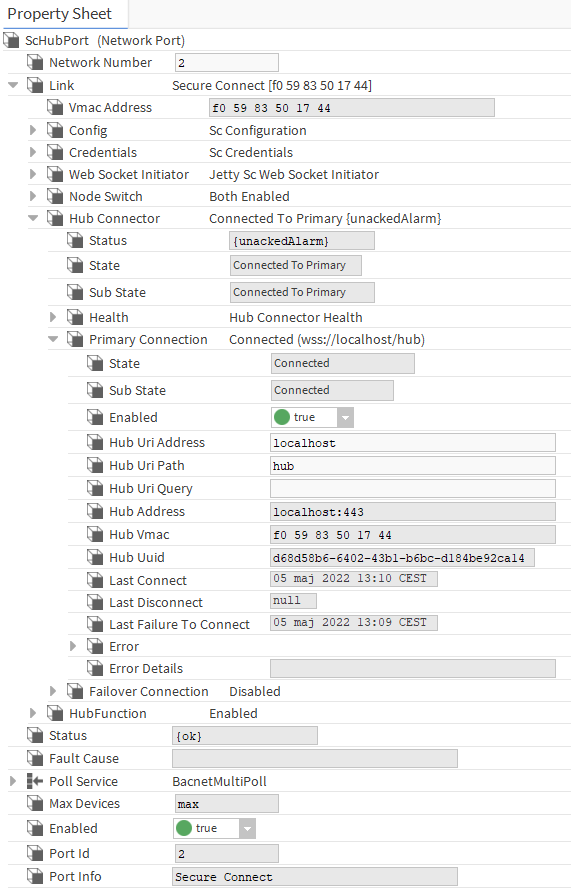
Task: Select the Property Sheet tab
Action: (x=59, y=14)
